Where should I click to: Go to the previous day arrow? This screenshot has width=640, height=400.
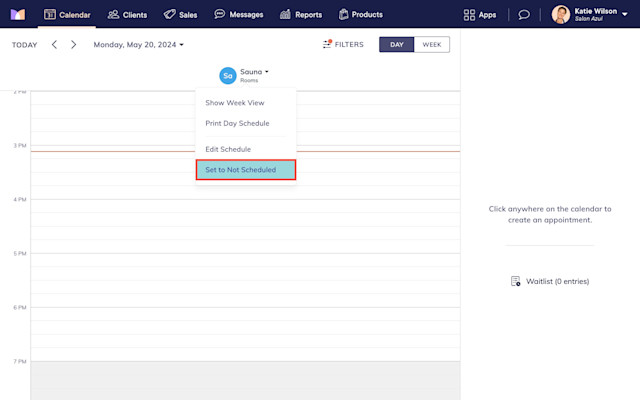pos(54,44)
